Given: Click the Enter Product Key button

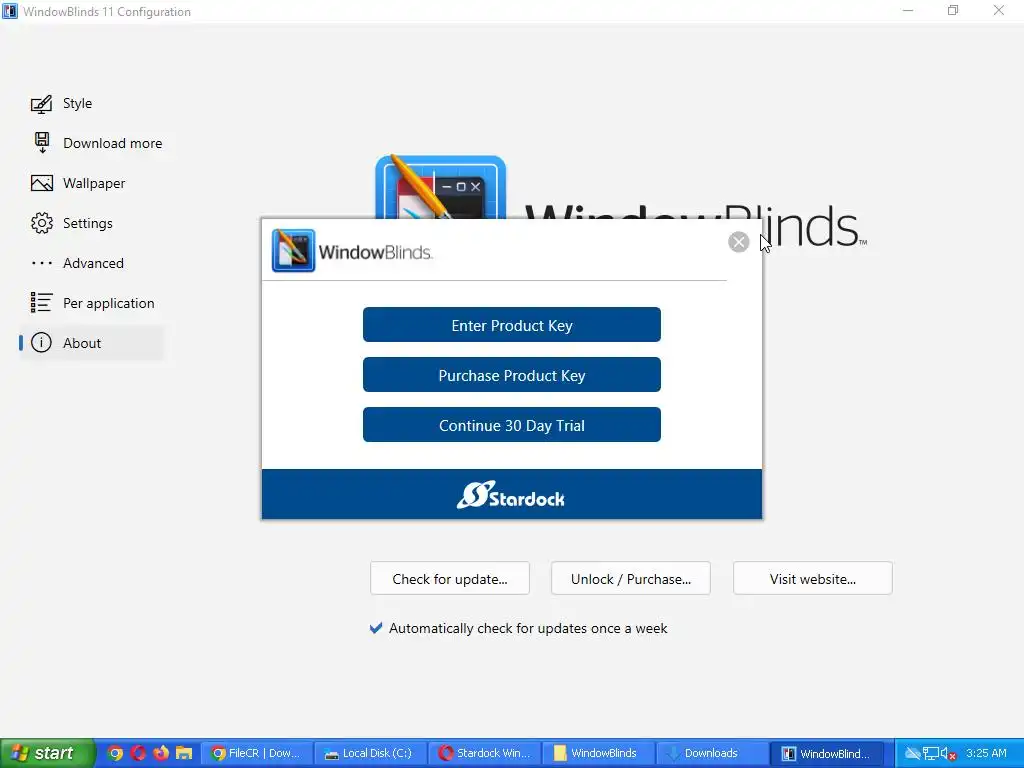Looking at the screenshot, I should click(x=511, y=325).
